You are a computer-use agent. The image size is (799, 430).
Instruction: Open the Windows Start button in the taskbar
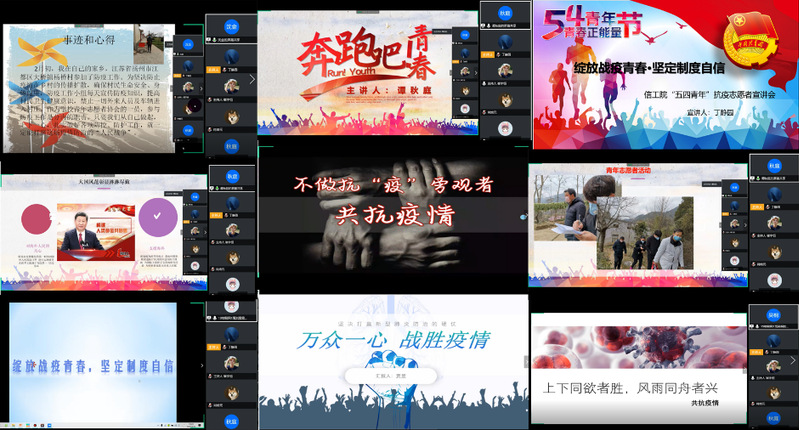(x=6, y=425)
